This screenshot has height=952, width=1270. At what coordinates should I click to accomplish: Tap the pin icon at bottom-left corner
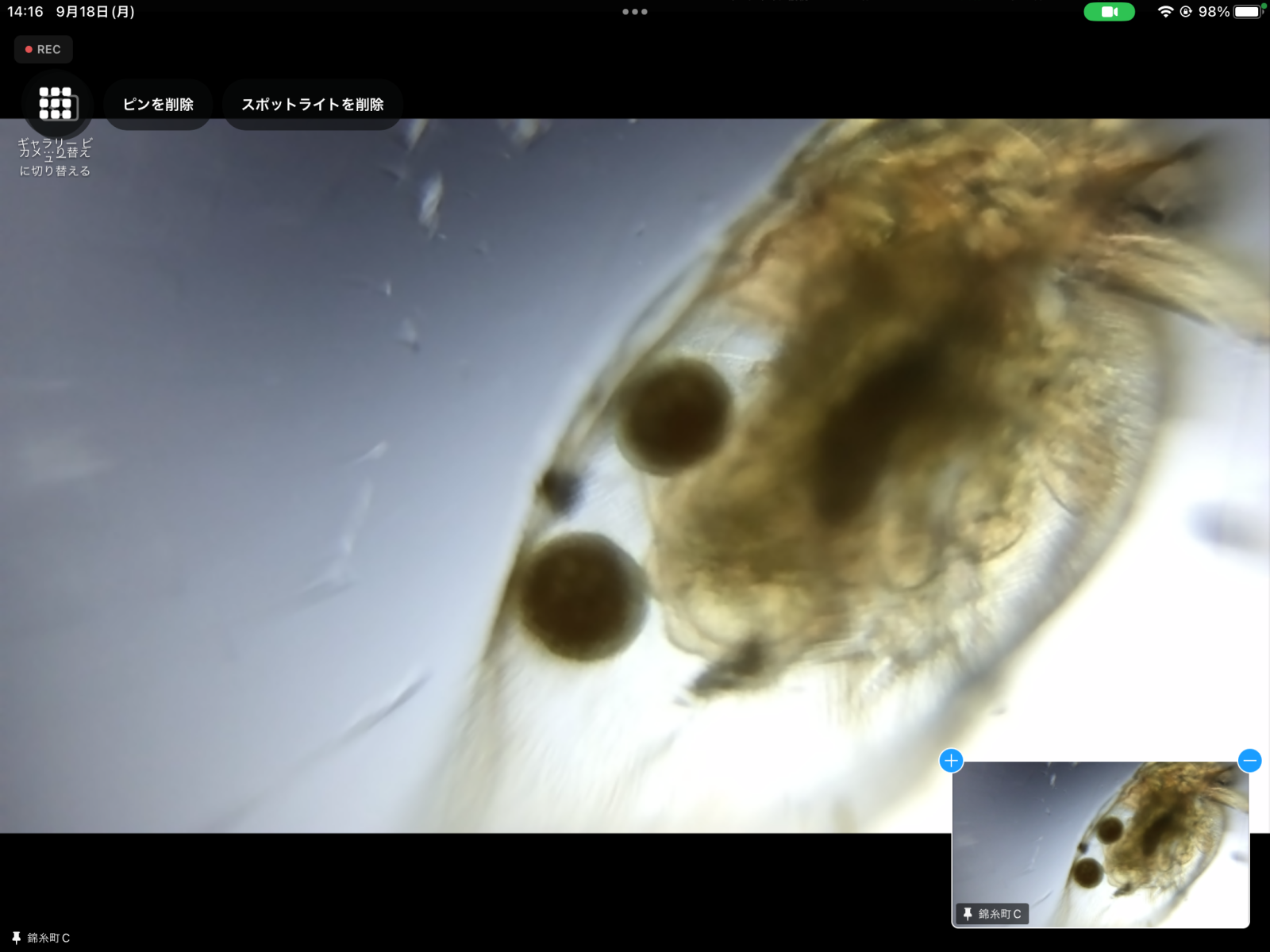[16, 938]
